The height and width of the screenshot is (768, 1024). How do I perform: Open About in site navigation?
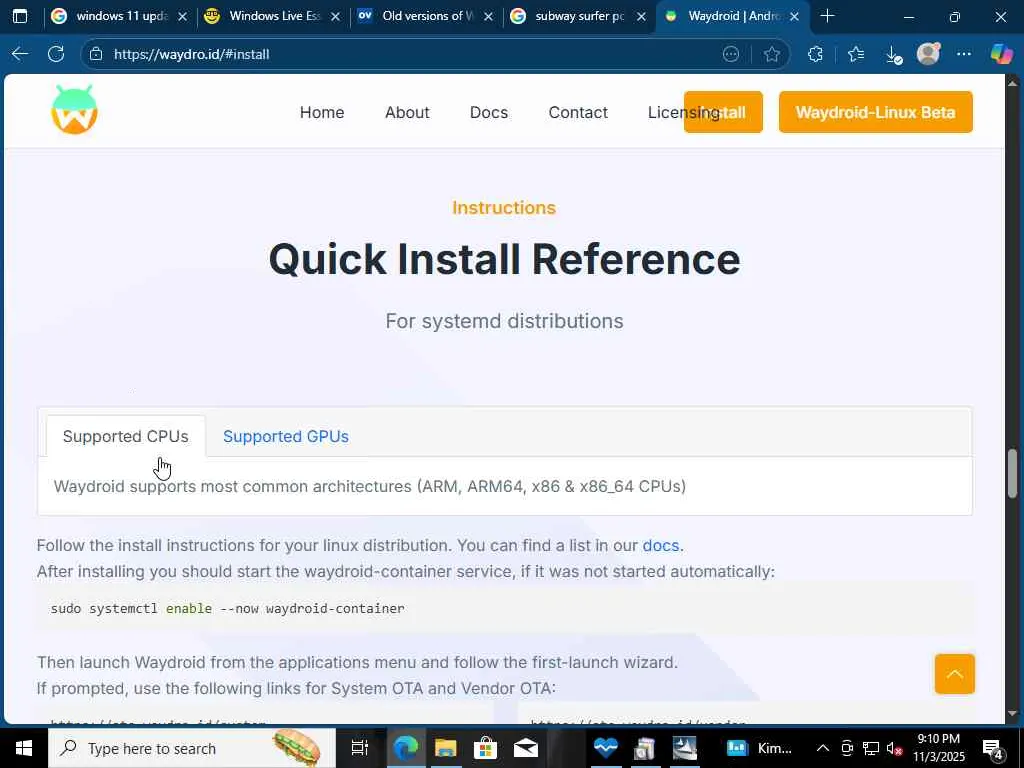407,112
